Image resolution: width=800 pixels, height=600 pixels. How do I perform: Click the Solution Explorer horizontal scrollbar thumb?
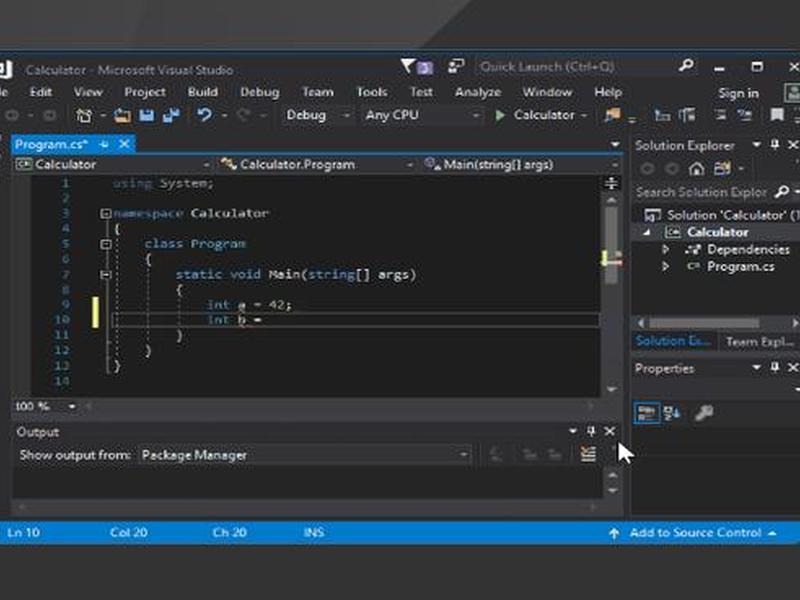point(704,323)
